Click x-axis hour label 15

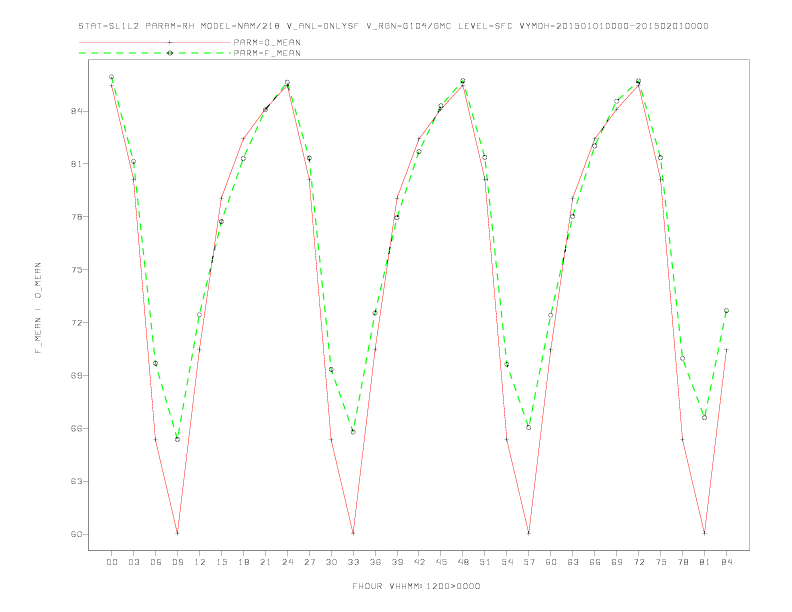(221, 562)
